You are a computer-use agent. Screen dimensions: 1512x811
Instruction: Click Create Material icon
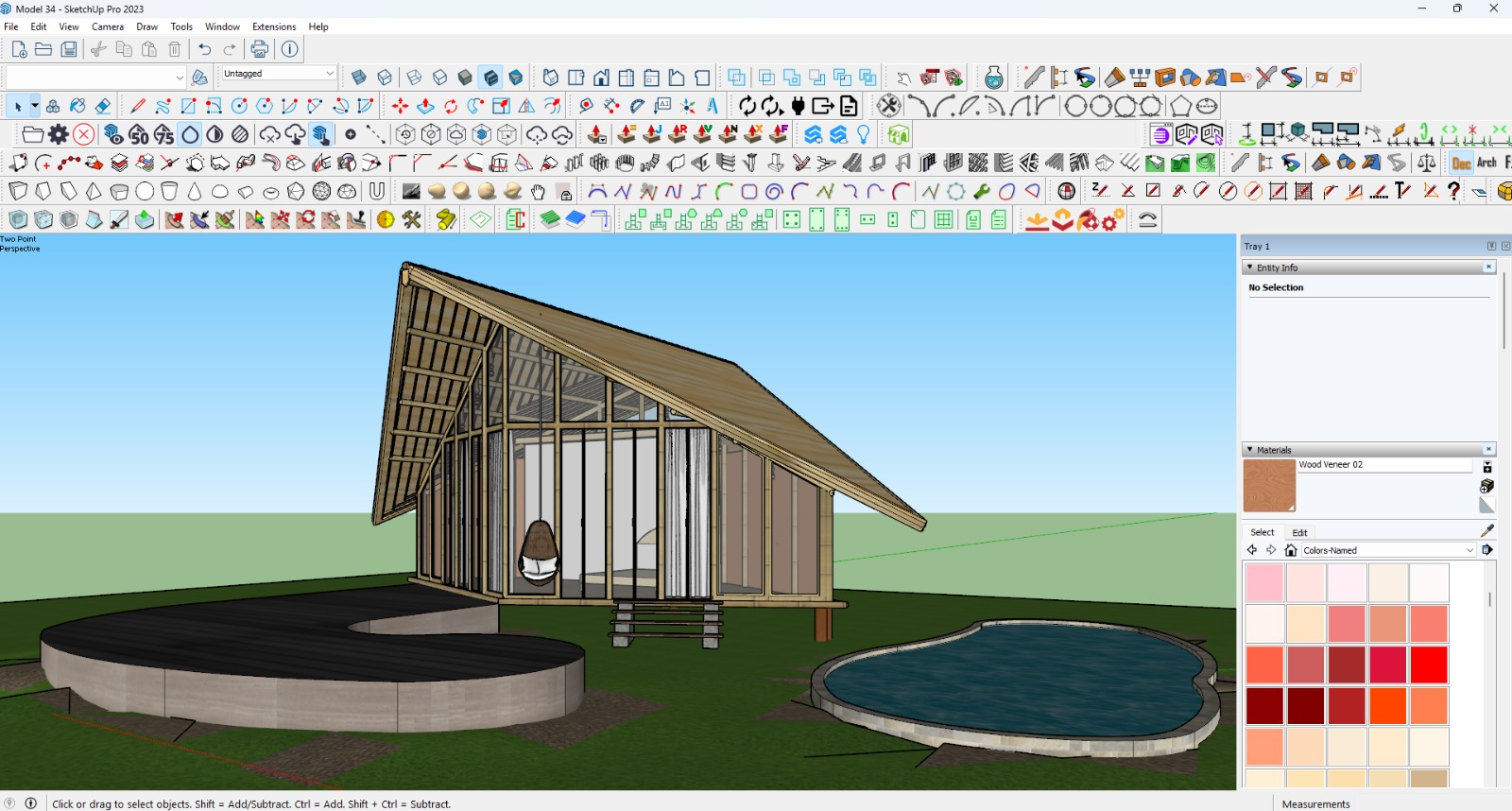click(x=1486, y=486)
